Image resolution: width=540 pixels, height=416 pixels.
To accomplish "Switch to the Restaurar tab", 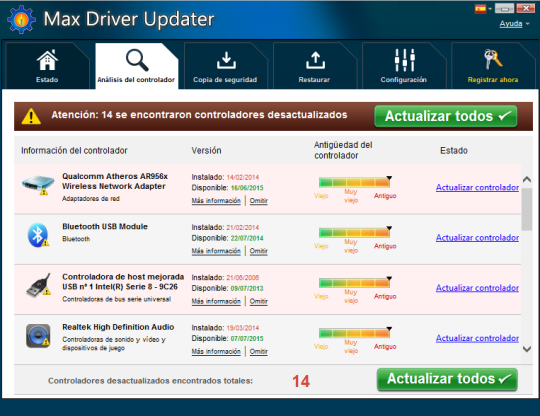I will [x=314, y=65].
